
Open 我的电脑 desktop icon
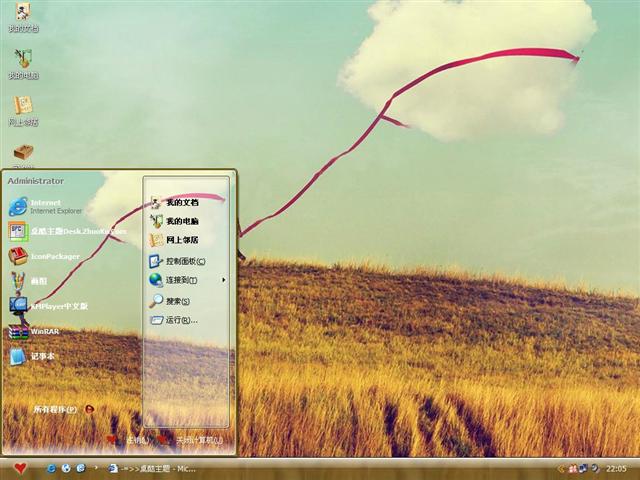click(23, 64)
